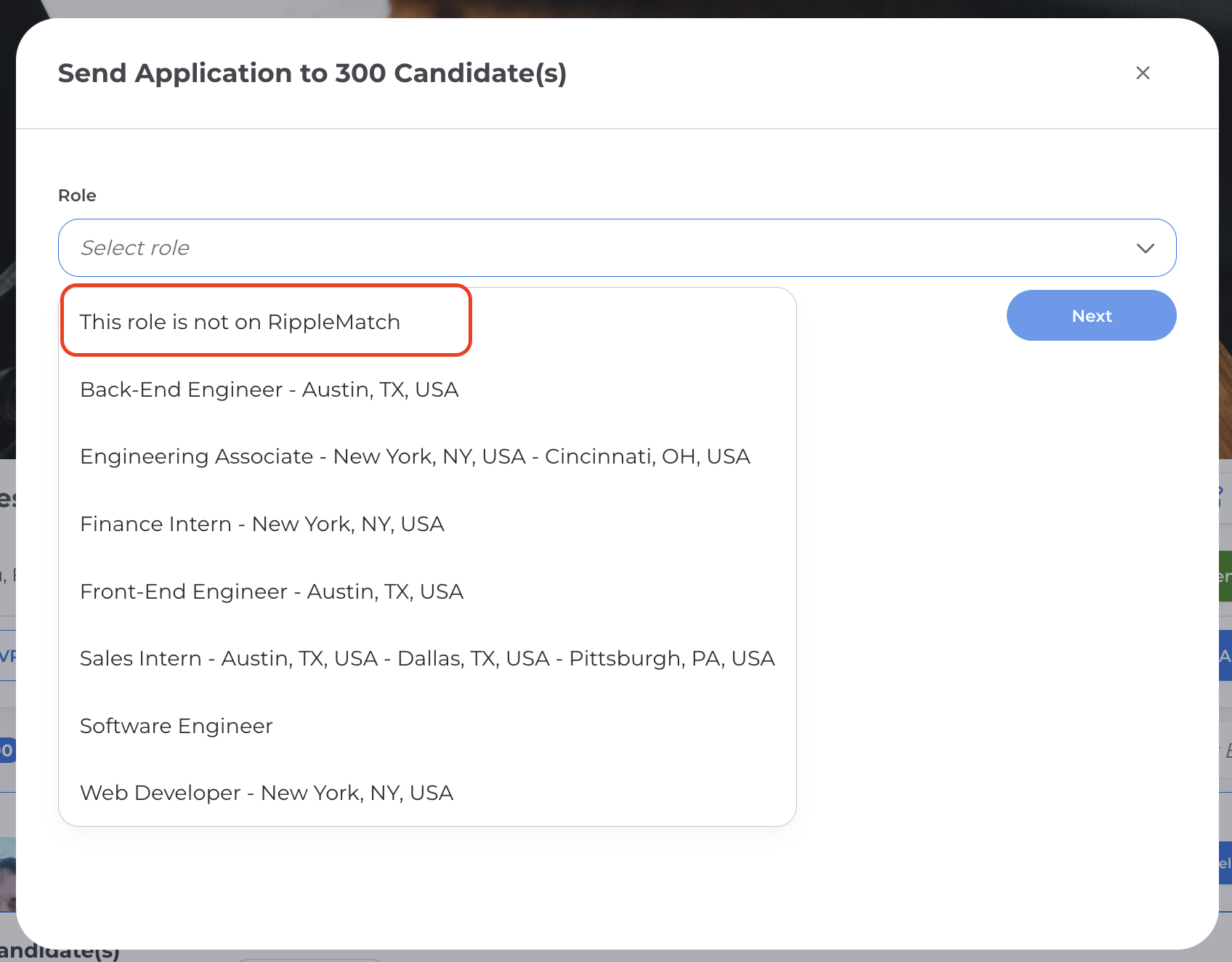The width and height of the screenshot is (1232, 962).
Task: Choose Front-End Engineer - Austin role
Action: click(271, 591)
